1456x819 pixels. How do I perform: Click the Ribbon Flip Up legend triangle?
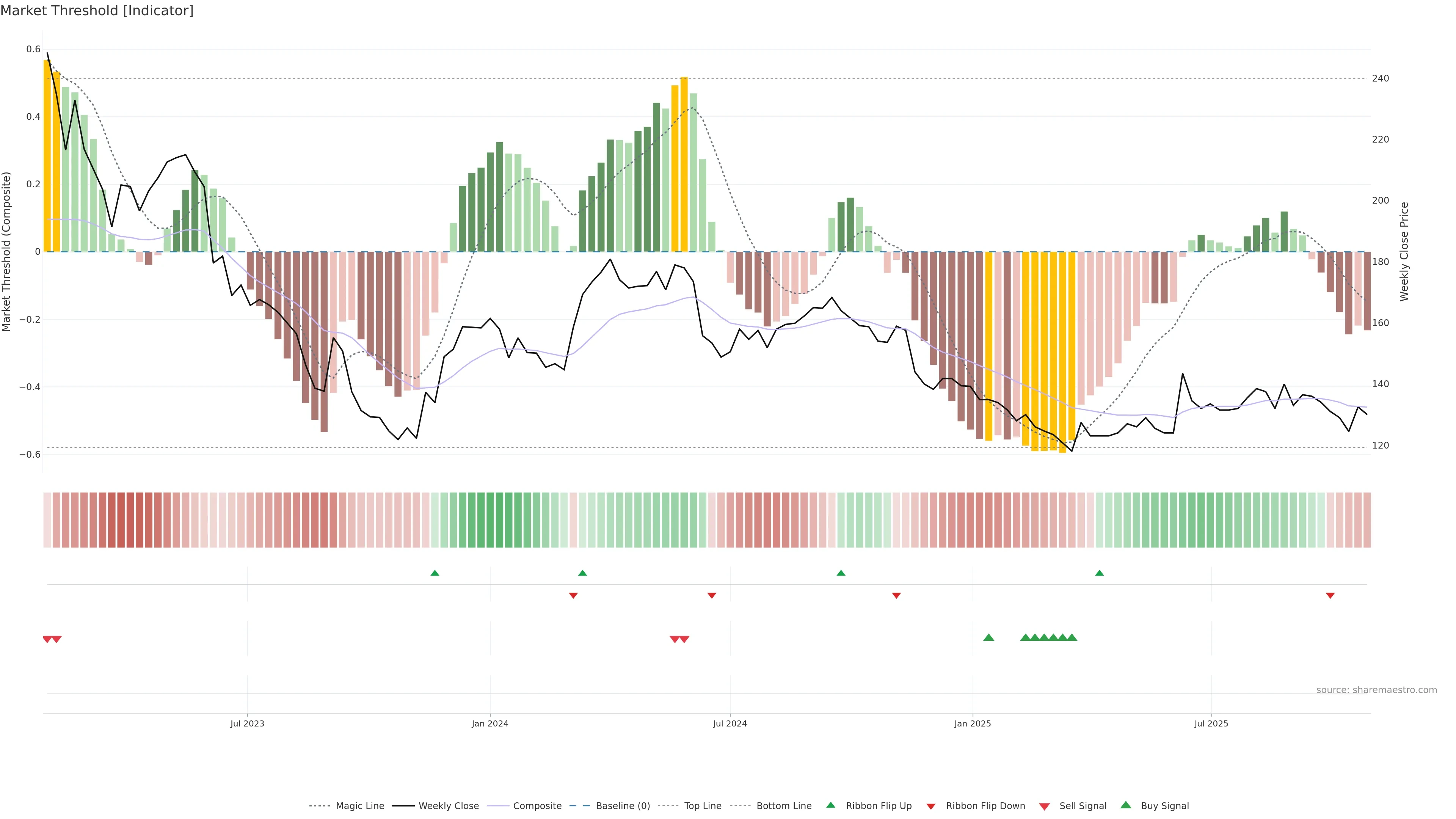pyautogui.click(x=830, y=805)
